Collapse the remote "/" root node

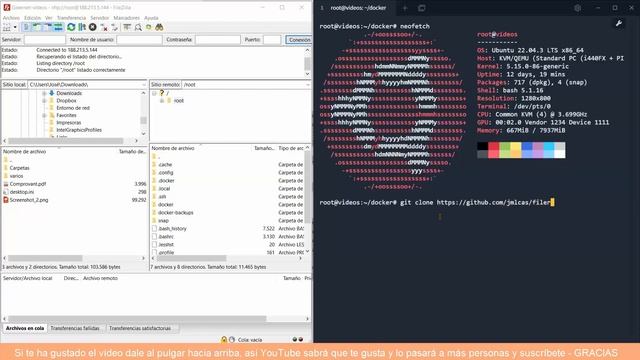pos(154,93)
